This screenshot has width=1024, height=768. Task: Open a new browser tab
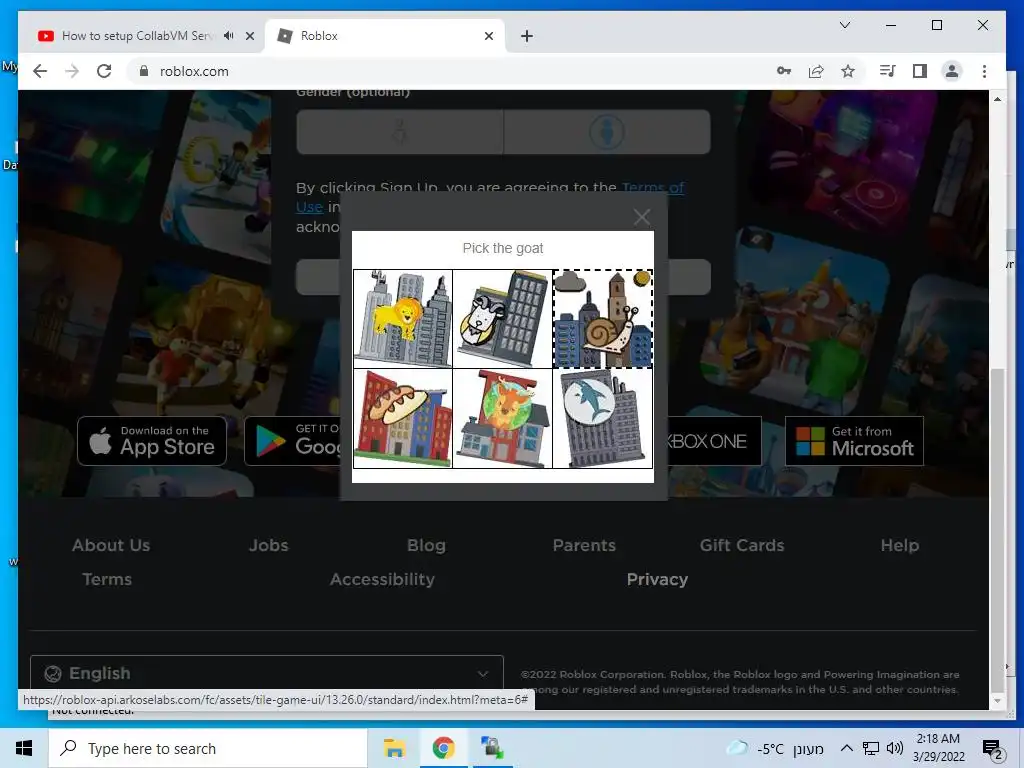point(527,36)
